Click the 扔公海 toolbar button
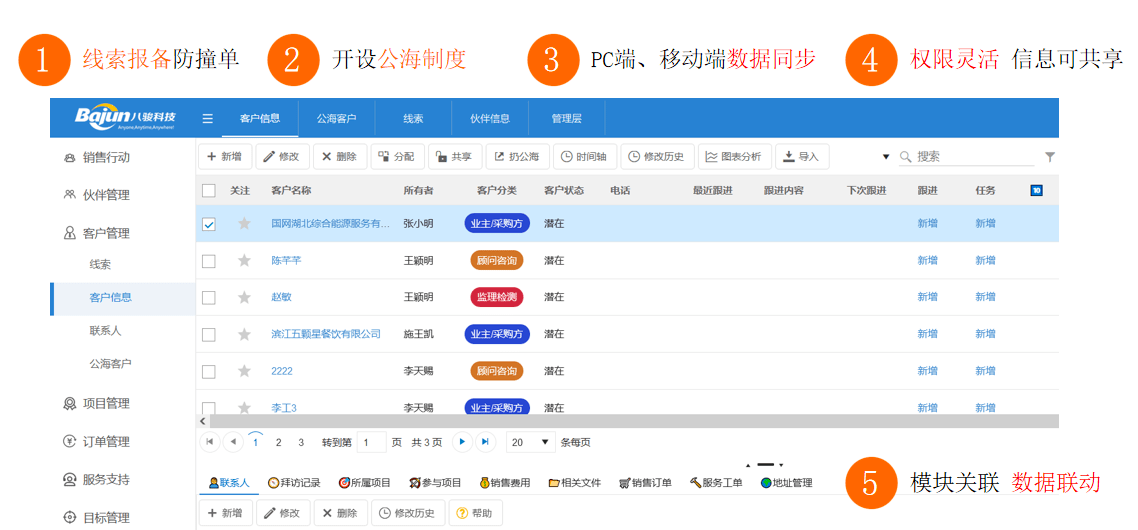Image resolution: width=1138 pixels, height=530 pixels. (517, 157)
